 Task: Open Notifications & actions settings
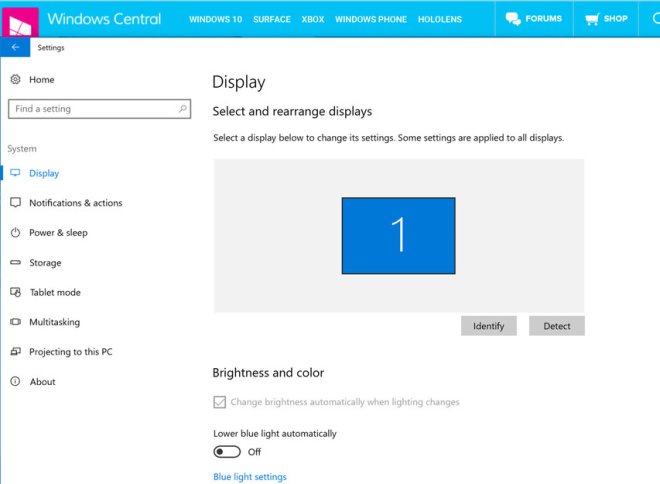coord(76,203)
